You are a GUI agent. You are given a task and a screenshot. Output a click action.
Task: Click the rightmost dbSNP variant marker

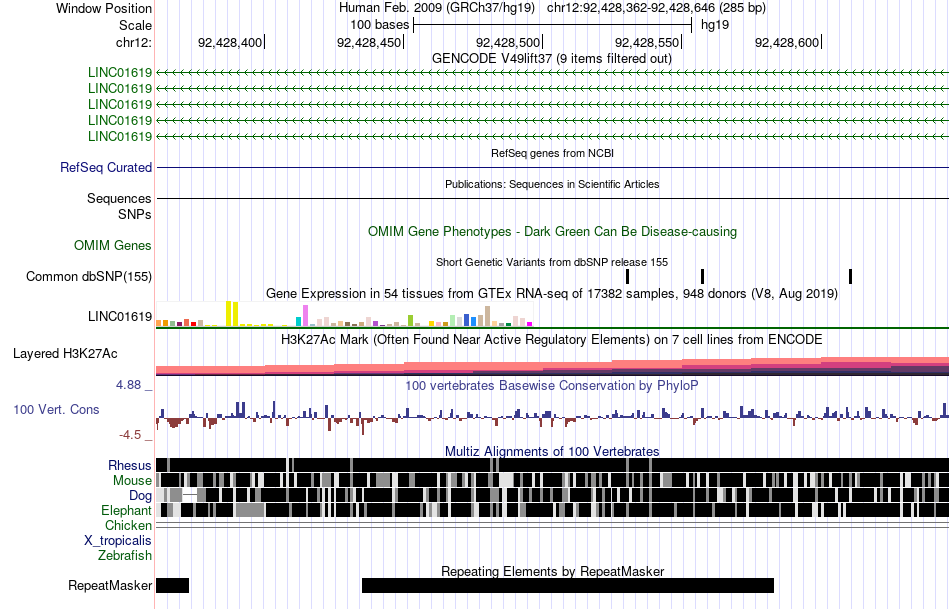851,276
